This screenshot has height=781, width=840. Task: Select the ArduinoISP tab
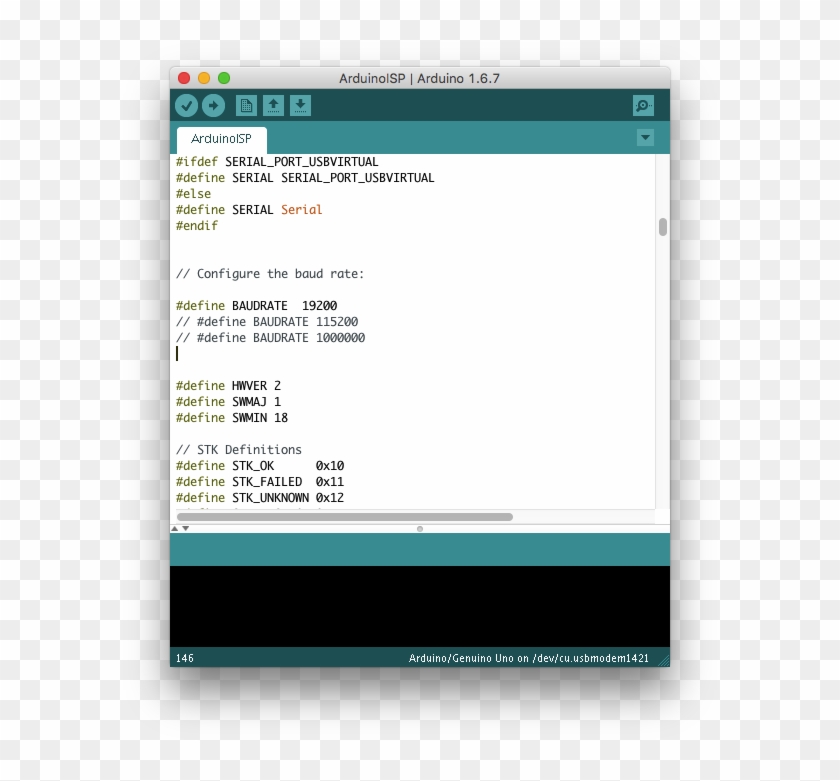coord(221,140)
